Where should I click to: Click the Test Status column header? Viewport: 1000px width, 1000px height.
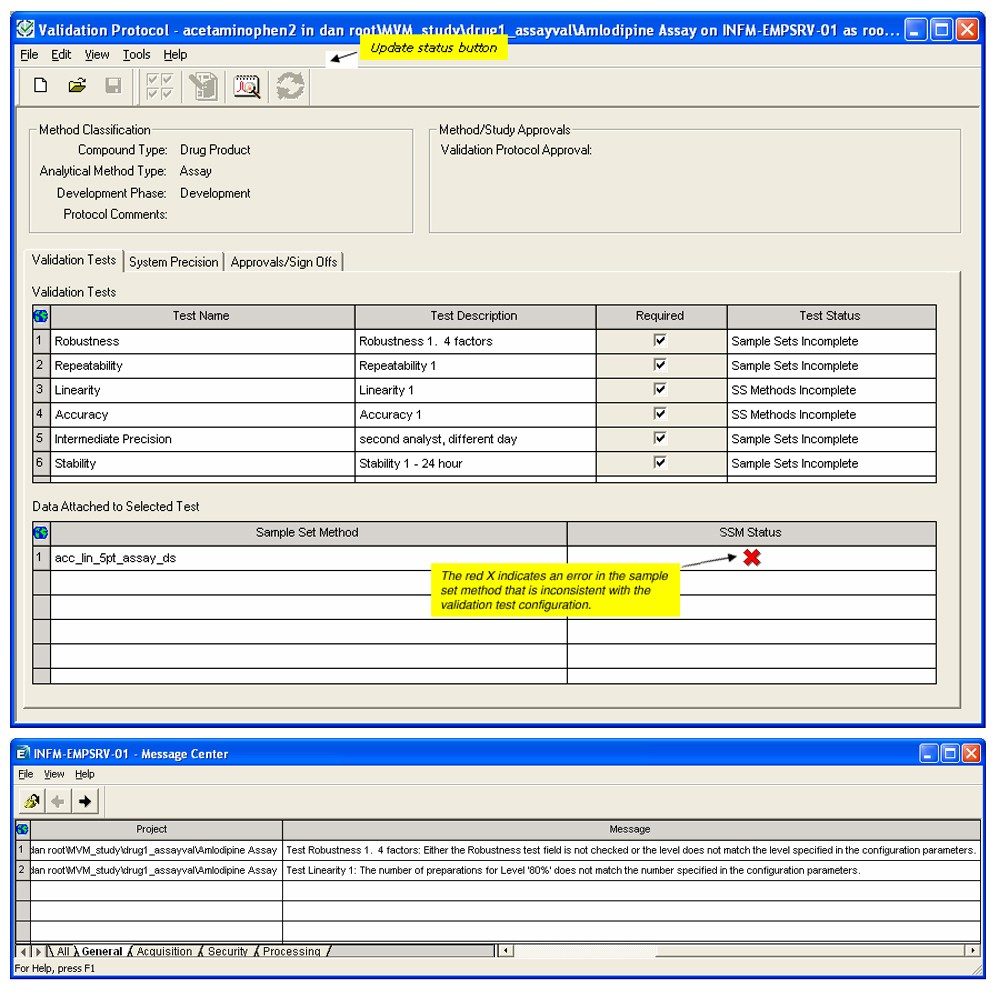[x=830, y=316]
